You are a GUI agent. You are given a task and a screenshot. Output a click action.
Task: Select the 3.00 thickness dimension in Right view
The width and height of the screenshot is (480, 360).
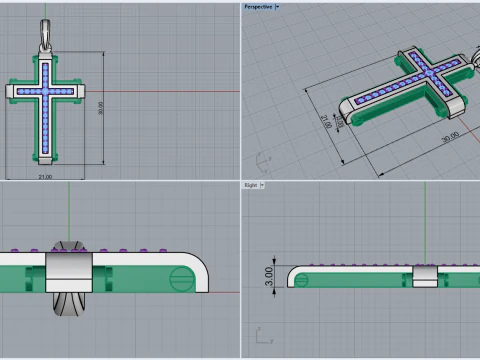point(269,276)
